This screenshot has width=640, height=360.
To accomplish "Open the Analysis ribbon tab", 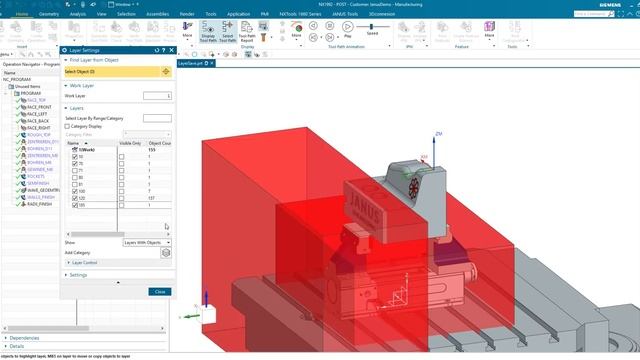I will coord(78,14).
